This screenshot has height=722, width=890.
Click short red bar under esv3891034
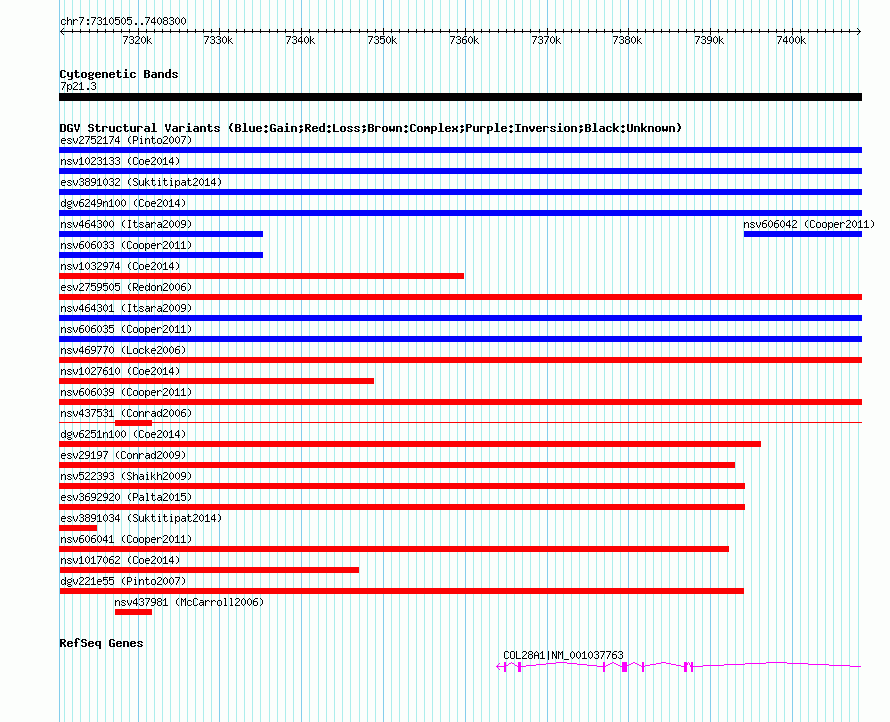pyautogui.click(x=78, y=528)
